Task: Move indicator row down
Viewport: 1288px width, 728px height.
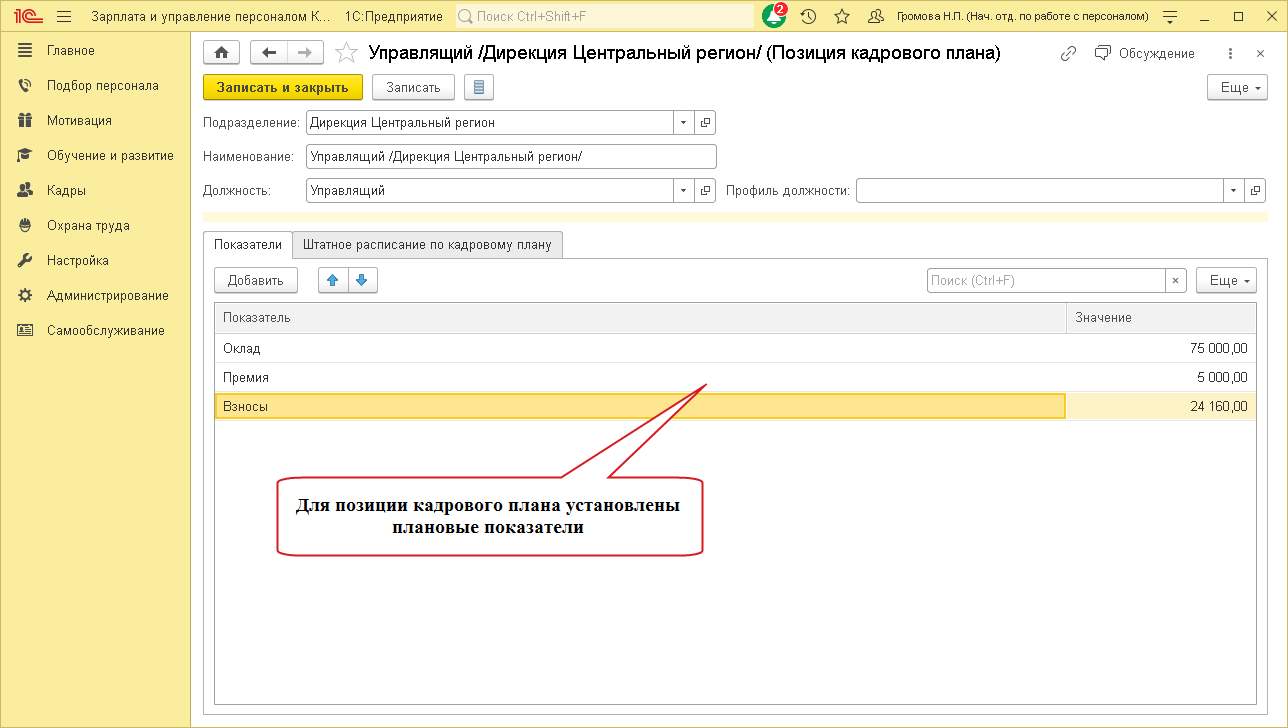Action: 362,281
